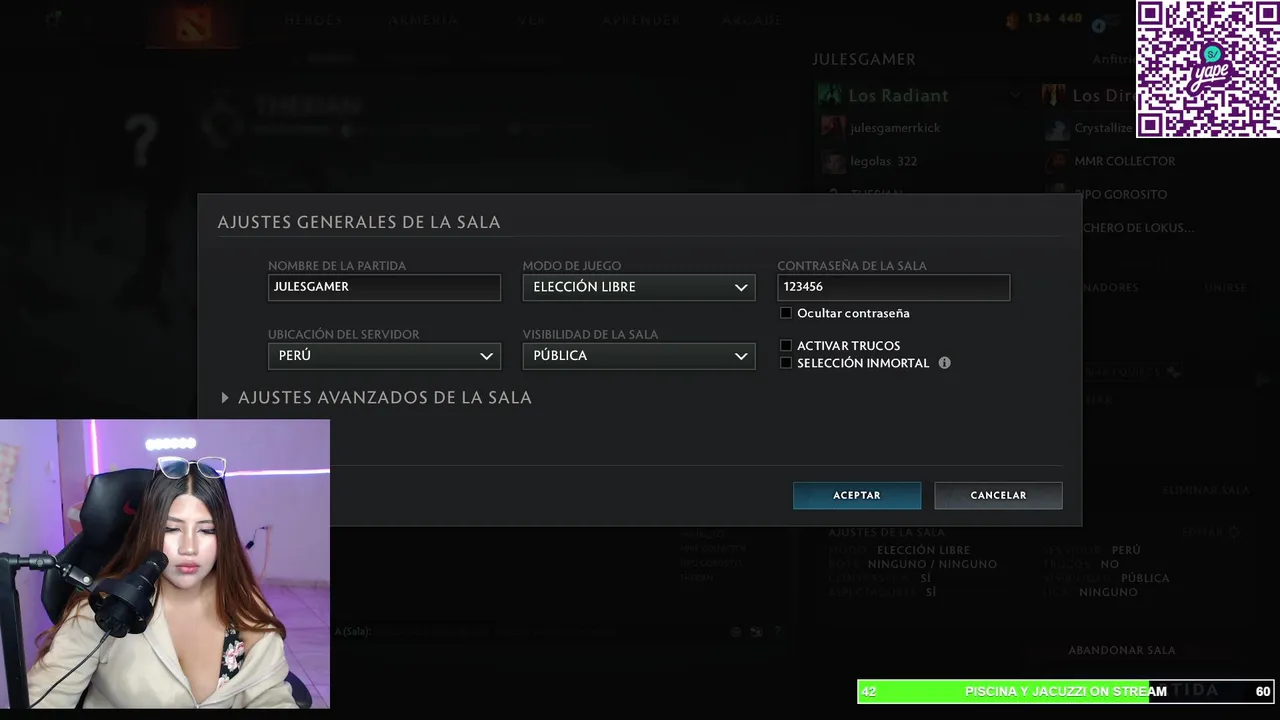Click the streamer webcam overlay

tap(165, 564)
